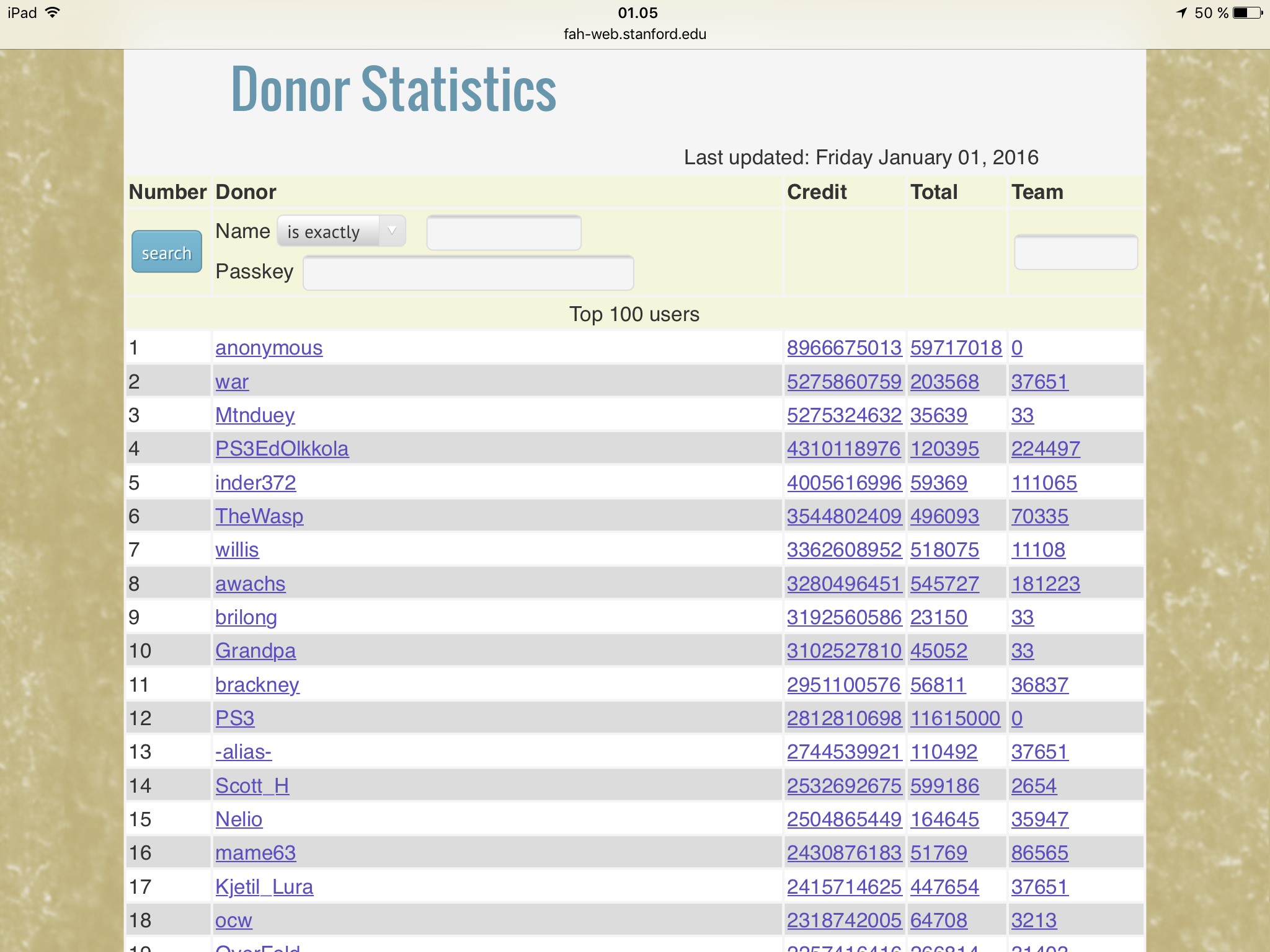Open donor link 'Grandpa'
Screen dimensions: 1270x952
(255, 651)
